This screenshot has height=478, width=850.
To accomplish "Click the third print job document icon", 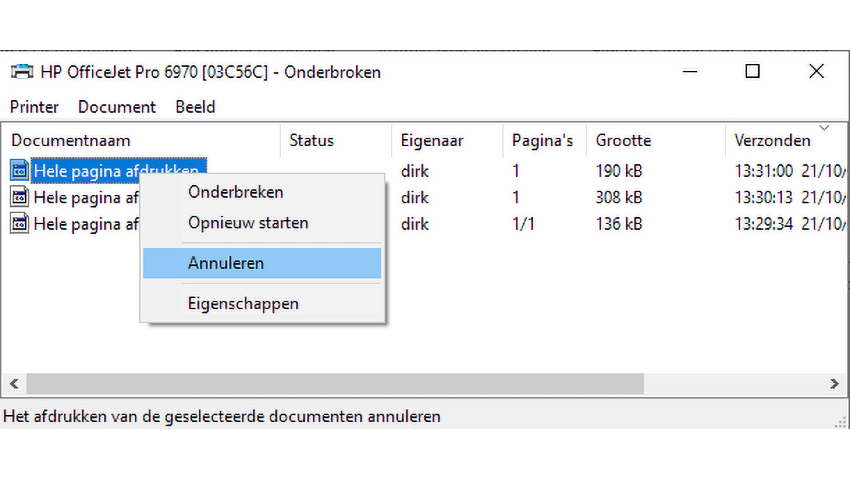I will (x=20, y=224).
